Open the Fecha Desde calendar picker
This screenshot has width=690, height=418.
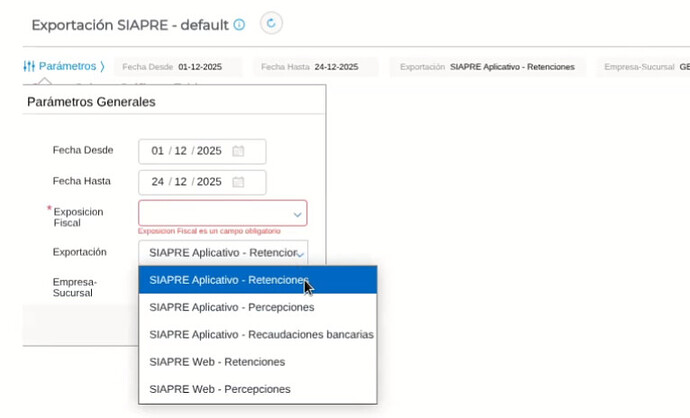coord(238,151)
